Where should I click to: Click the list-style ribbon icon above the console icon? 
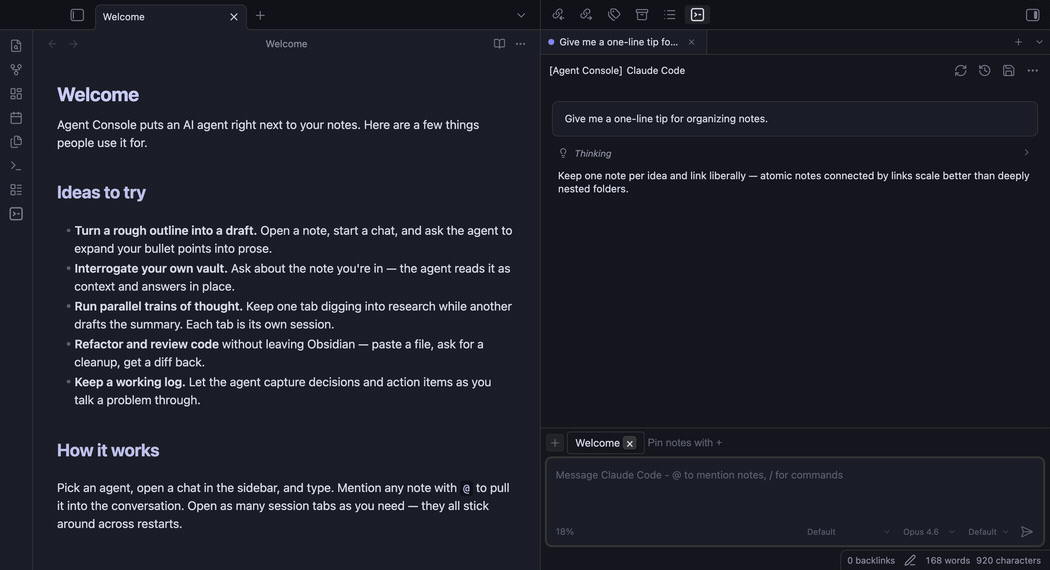click(16, 190)
